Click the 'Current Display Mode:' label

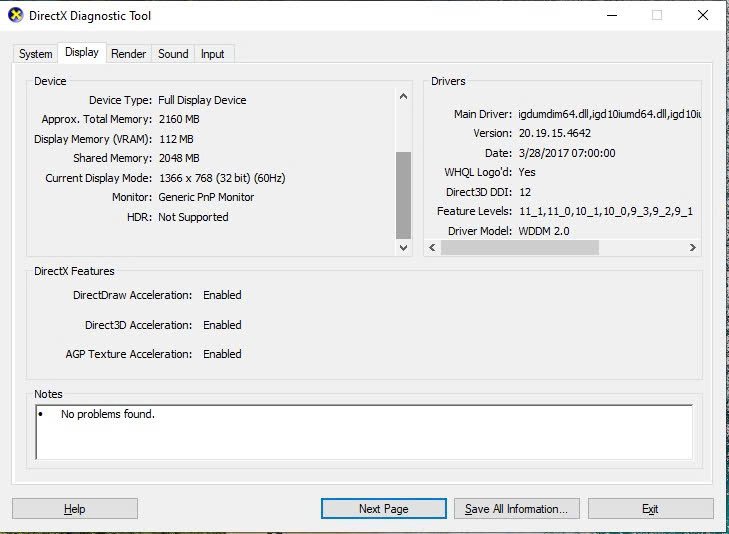coord(99,178)
